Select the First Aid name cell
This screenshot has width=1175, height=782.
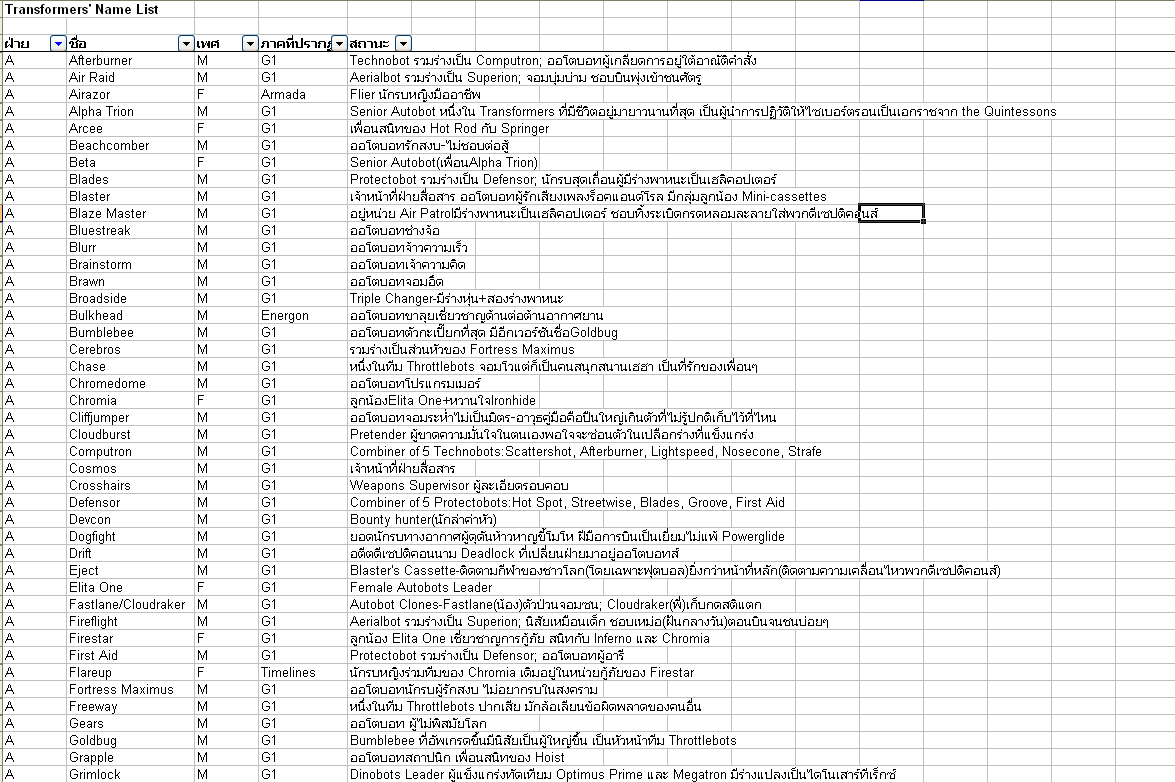130,655
